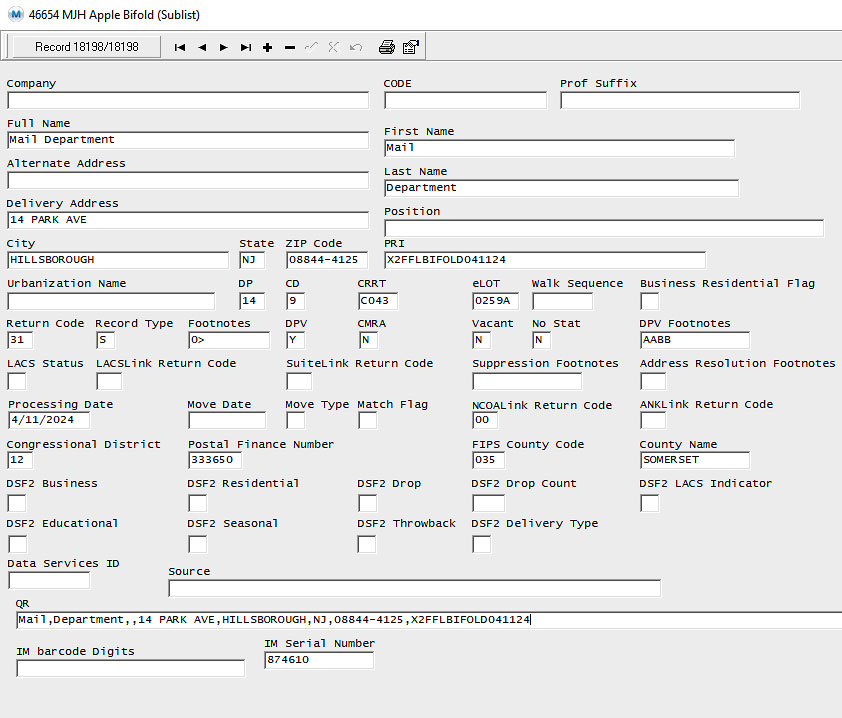Delete record using the minus icon

click(290, 47)
